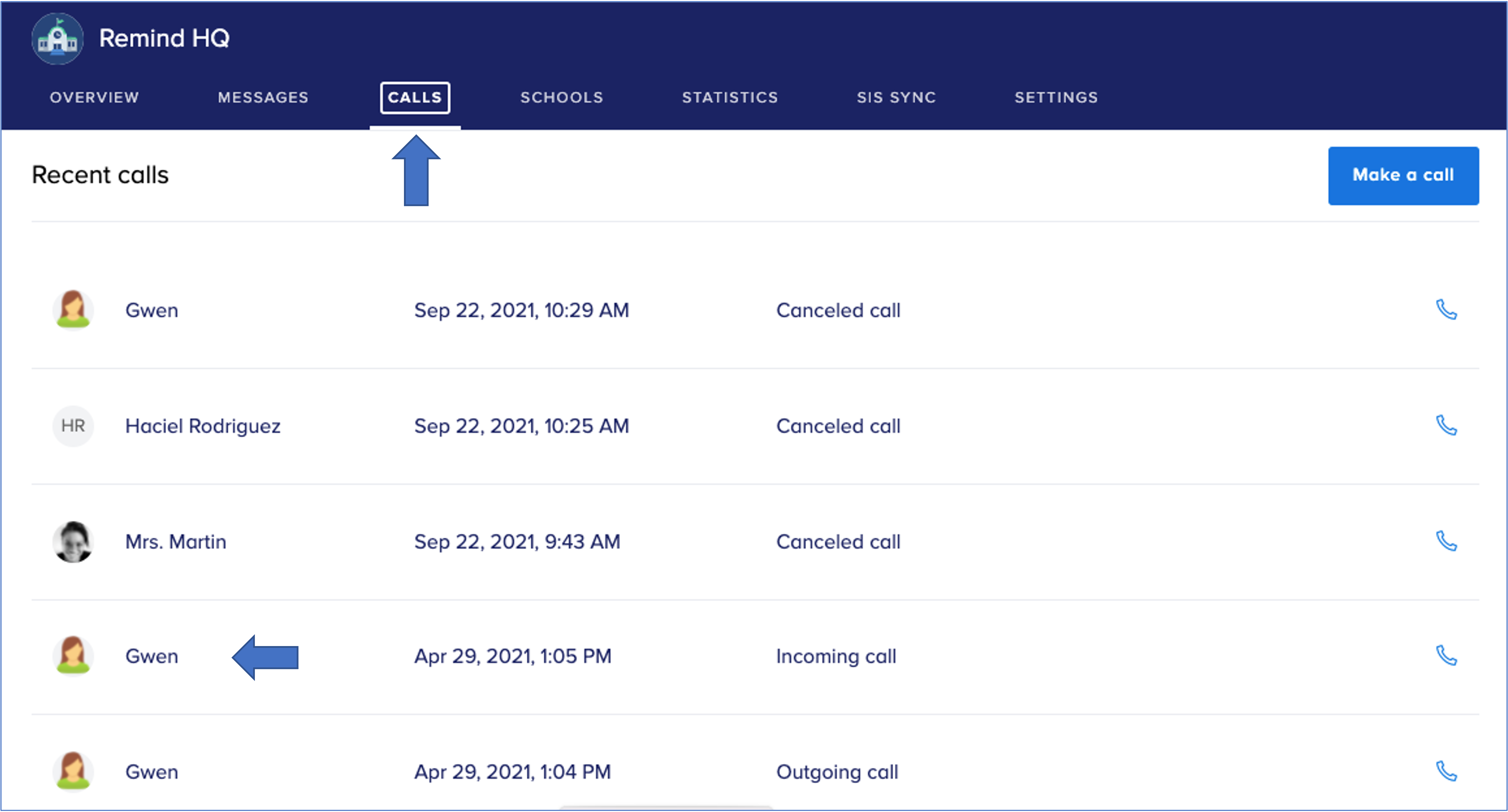
Task: Switch to the Messages tab
Action: click(263, 97)
